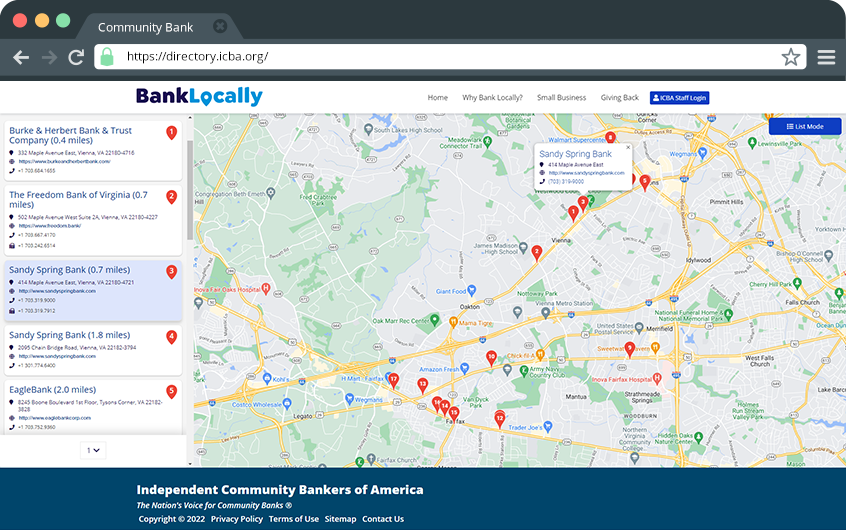Viewport: 846px width, 530px height.
Task: Click map pin number 12 near Trader Joe's
Action: pyautogui.click(x=500, y=419)
